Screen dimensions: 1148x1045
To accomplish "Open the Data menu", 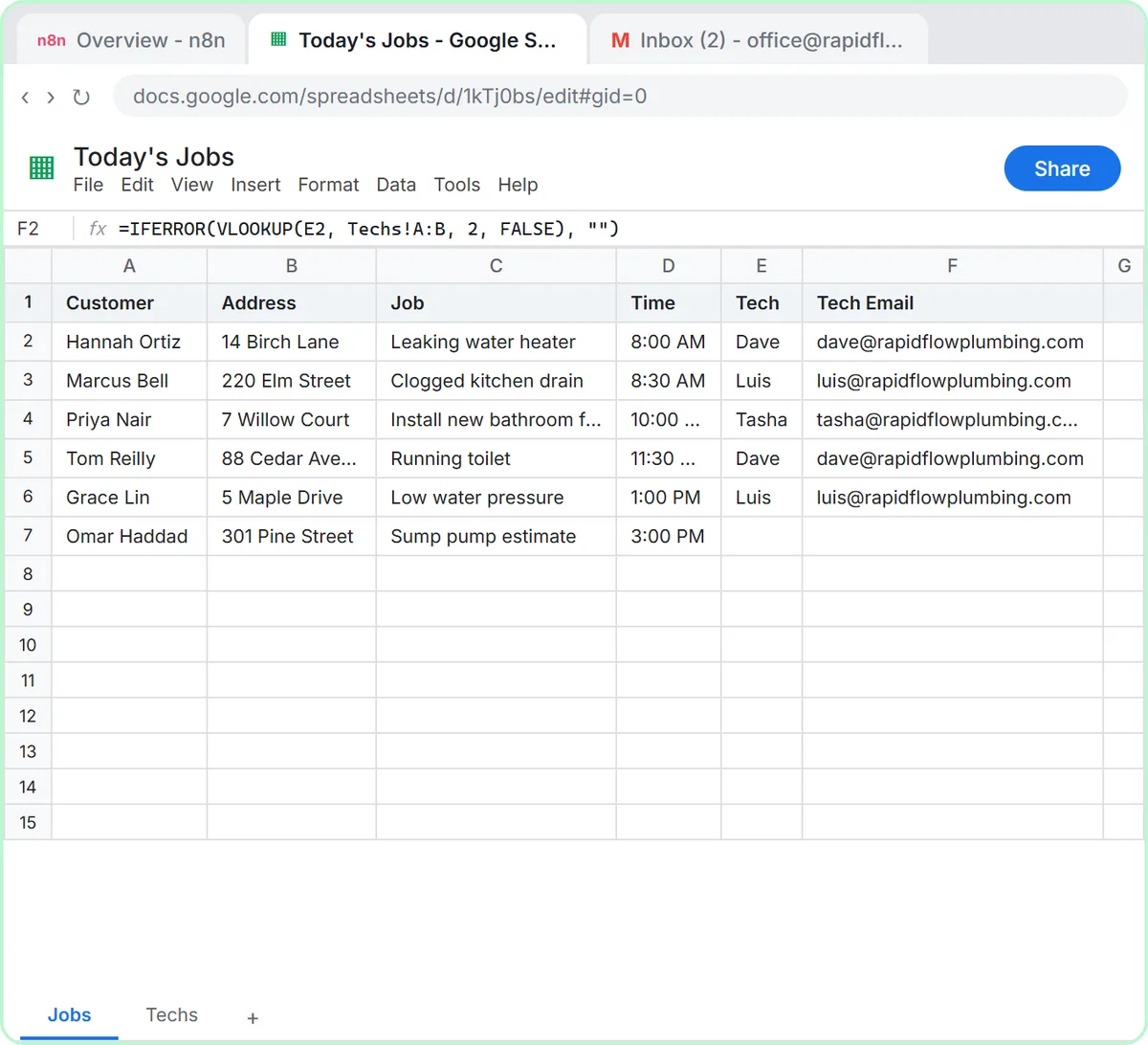I will pos(396,185).
